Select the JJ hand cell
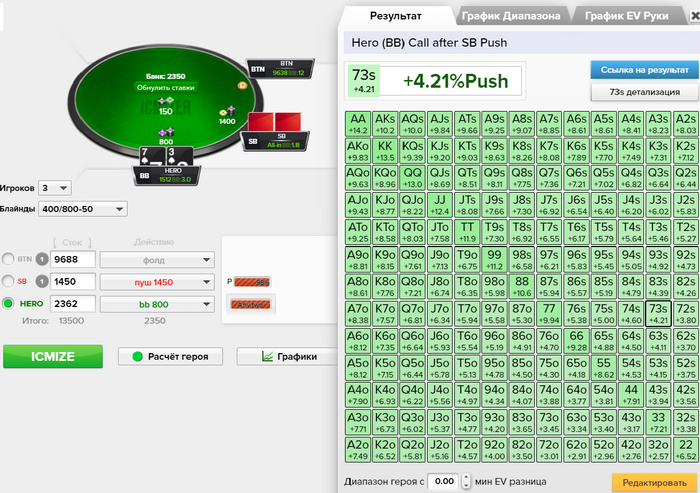This screenshot has height=493, width=700. (440, 205)
